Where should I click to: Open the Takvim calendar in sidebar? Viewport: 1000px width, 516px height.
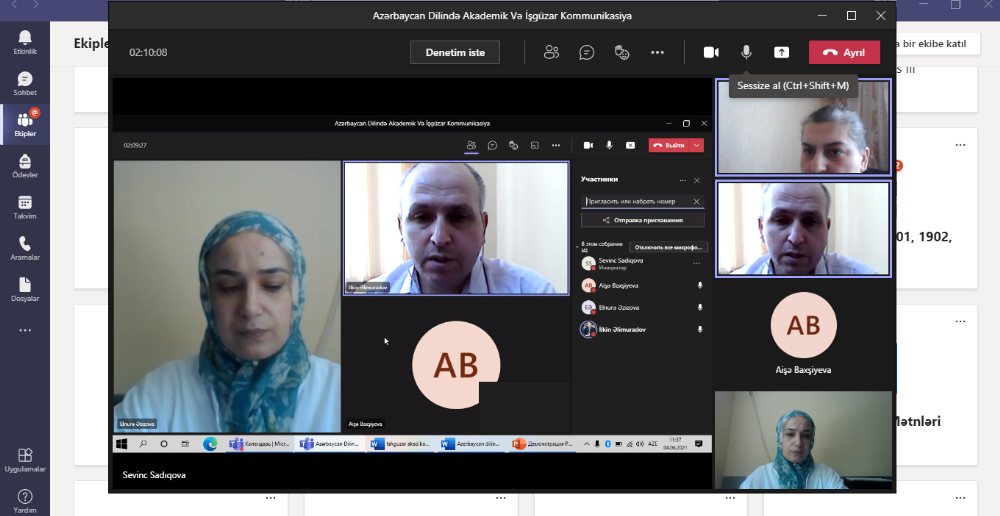pyautogui.click(x=25, y=207)
